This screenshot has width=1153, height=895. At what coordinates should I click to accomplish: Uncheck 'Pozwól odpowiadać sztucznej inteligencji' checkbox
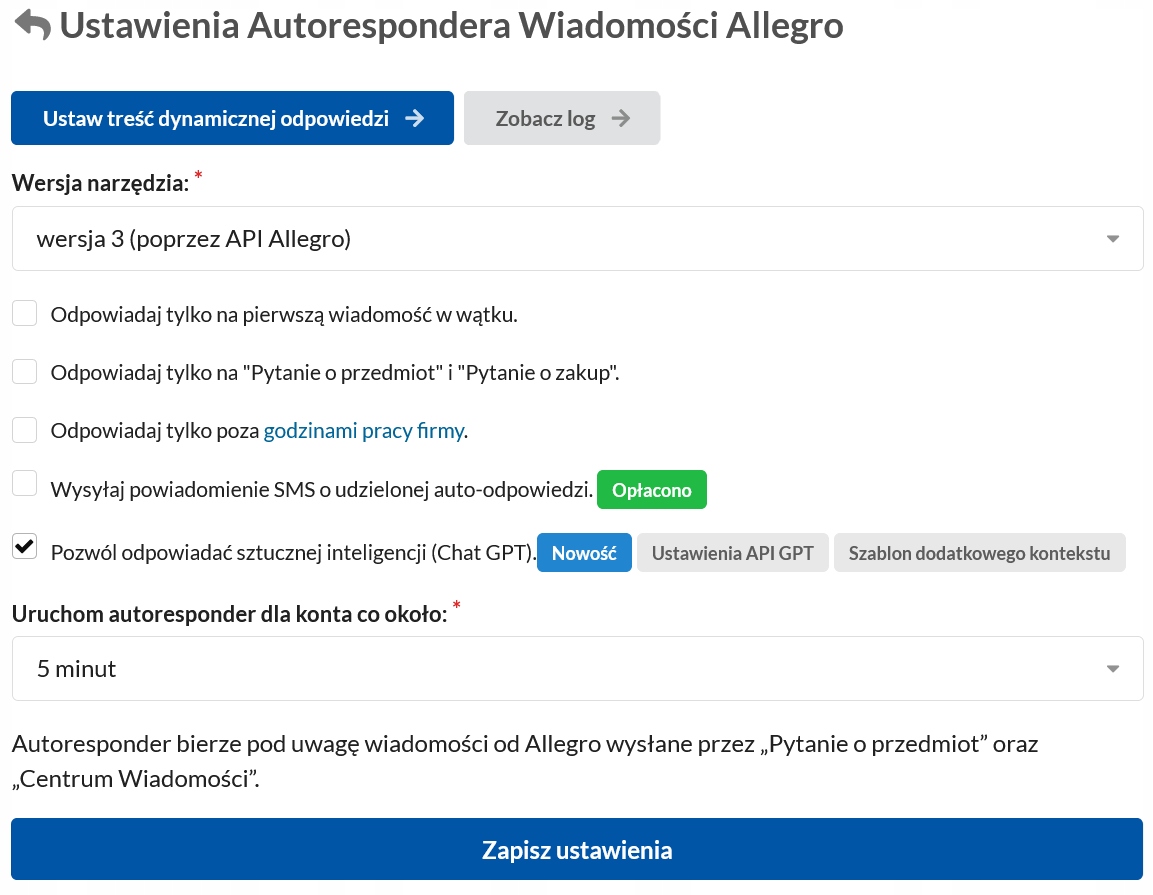[25, 547]
